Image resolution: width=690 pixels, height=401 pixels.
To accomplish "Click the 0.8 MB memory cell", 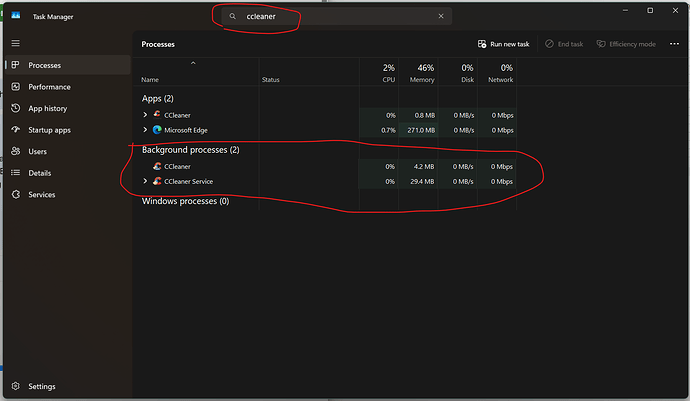I will [x=418, y=115].
